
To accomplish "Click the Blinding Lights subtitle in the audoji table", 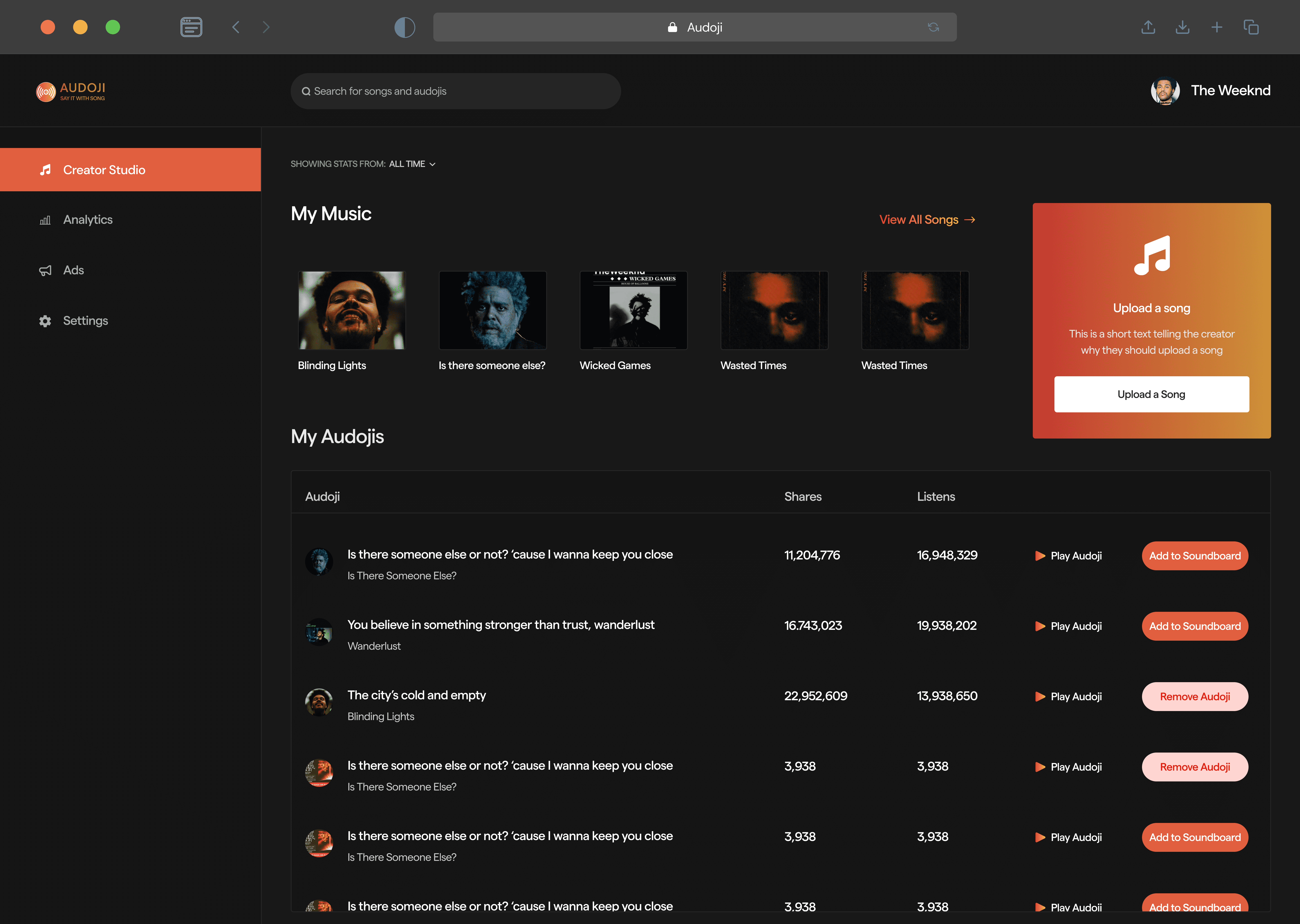I will click(381, 717).
